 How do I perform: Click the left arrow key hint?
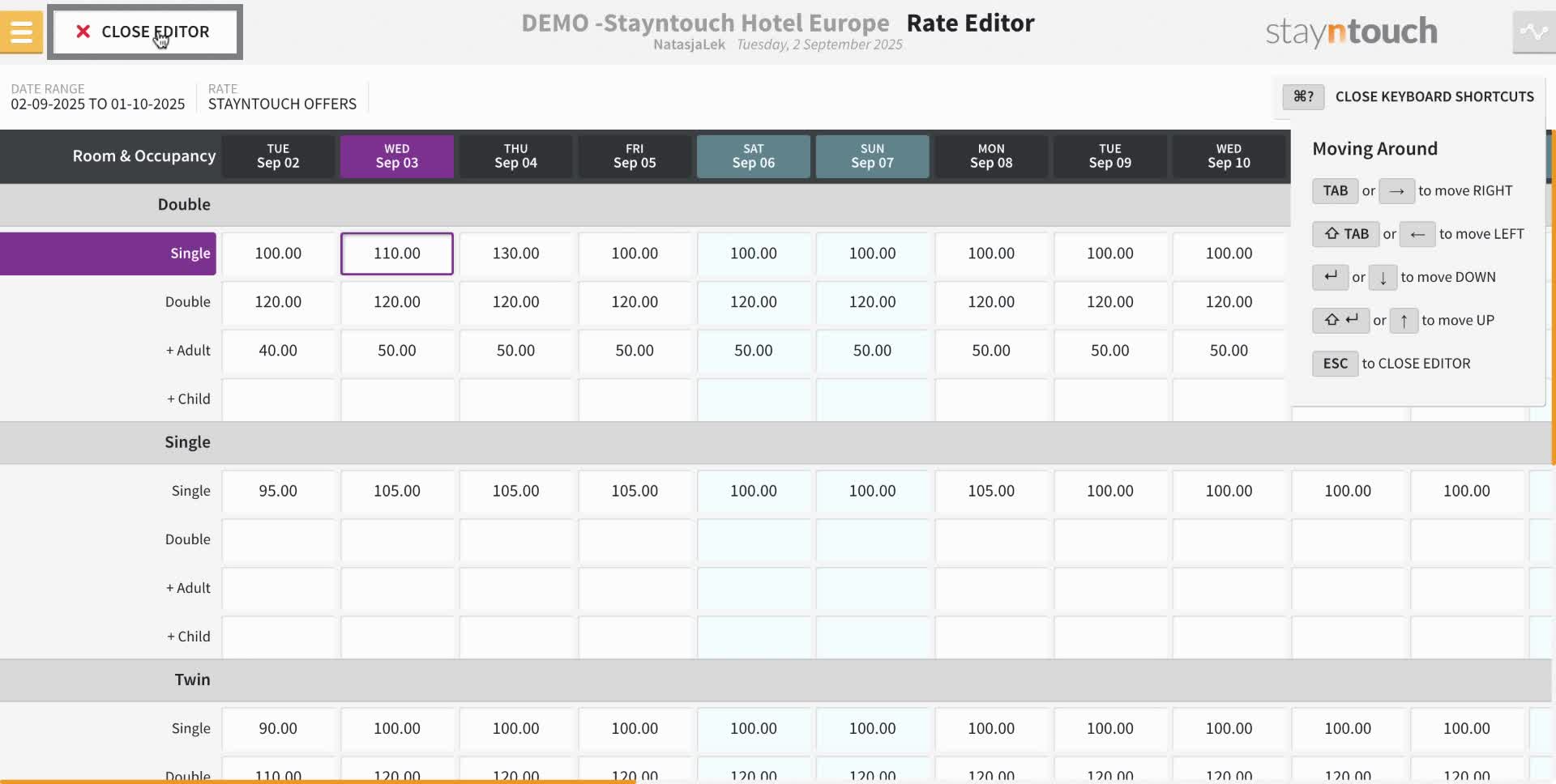pyautogui.click(x=1417, y=233)
